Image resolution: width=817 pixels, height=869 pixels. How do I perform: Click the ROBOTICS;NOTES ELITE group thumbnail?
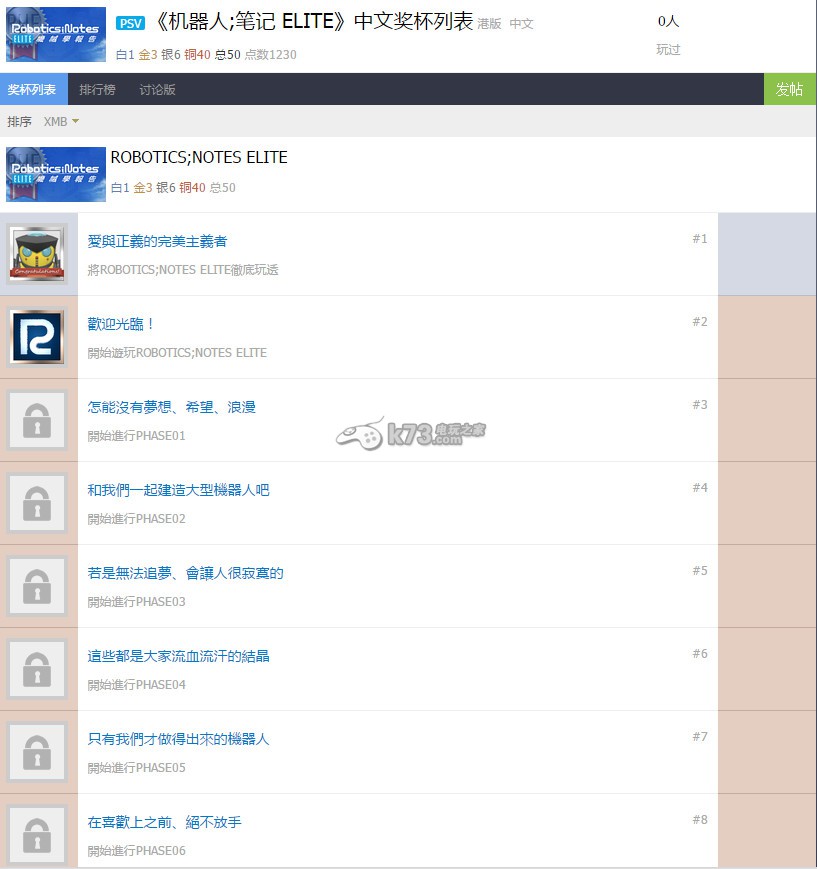56,174
